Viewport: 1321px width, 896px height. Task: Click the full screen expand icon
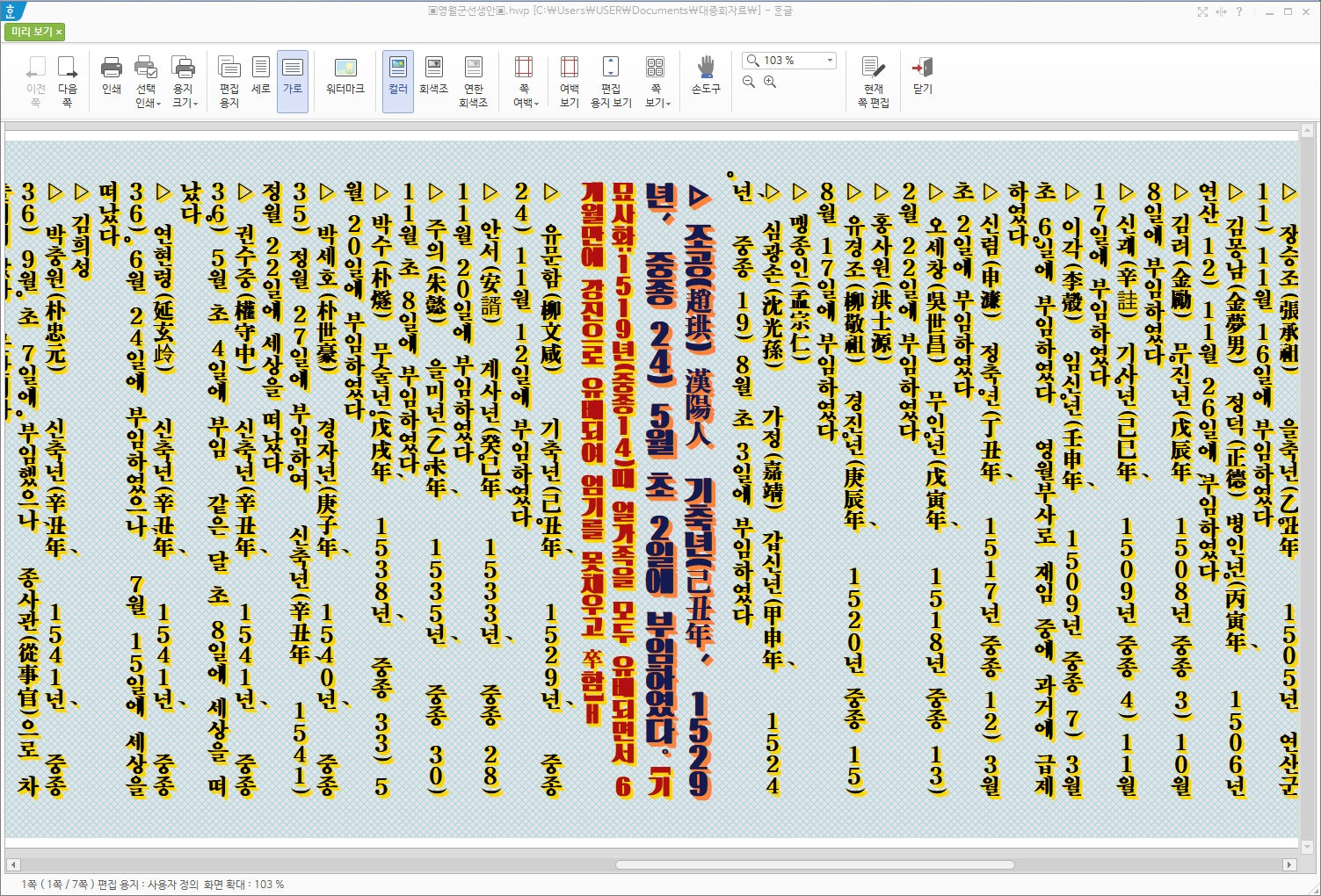[1202, 11]
